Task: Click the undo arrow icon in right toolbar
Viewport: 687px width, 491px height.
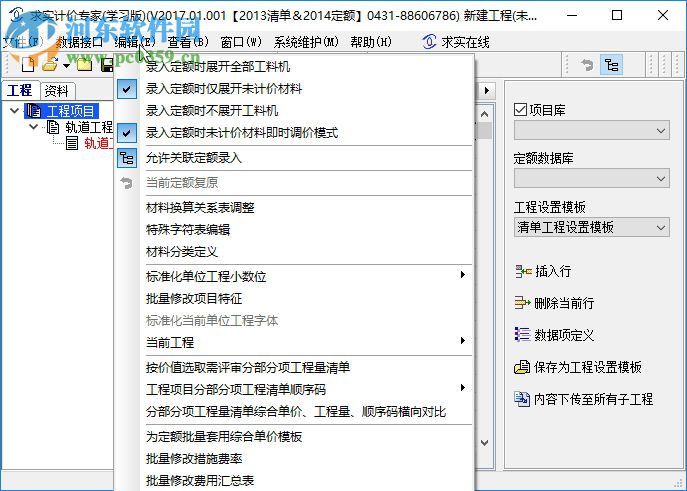Action: (588, 65)
